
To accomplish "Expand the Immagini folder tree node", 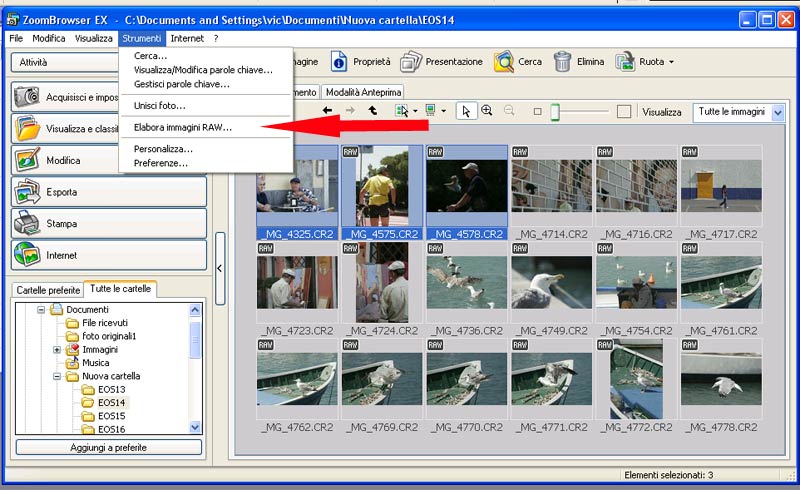I will pyautogui.click(x=57, y=350).
